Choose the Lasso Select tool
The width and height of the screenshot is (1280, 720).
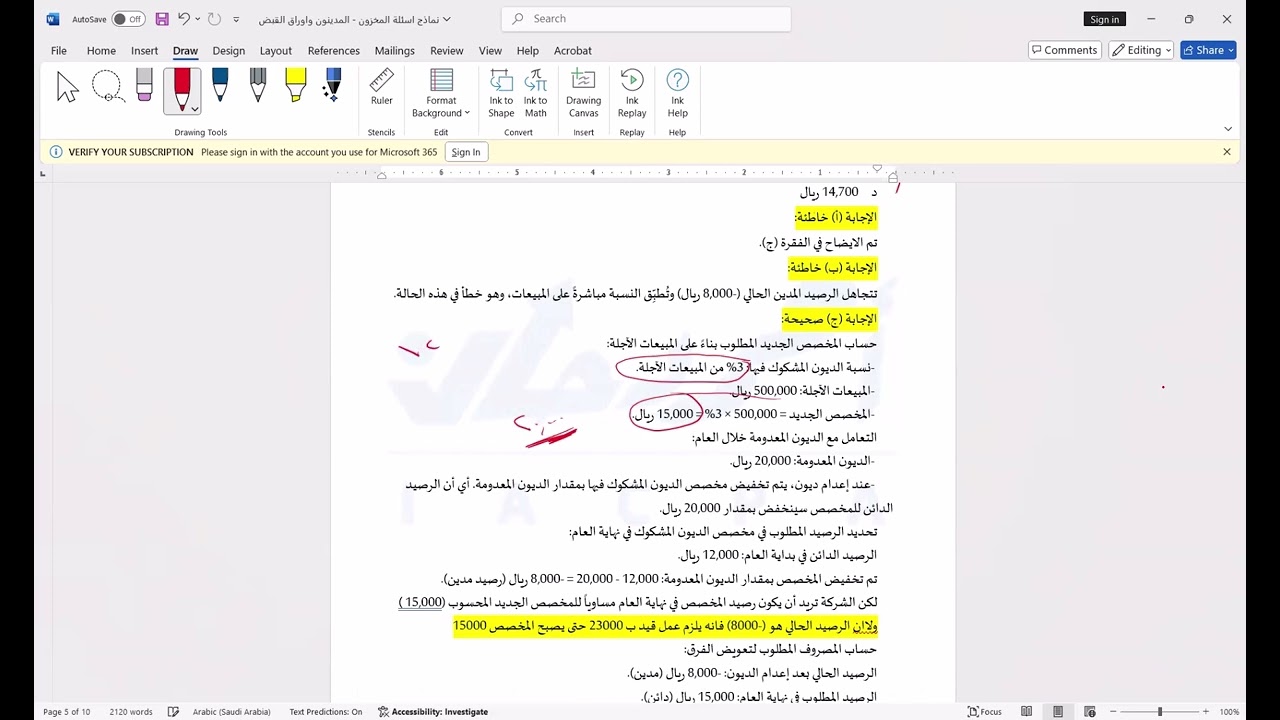coord(107,88)
